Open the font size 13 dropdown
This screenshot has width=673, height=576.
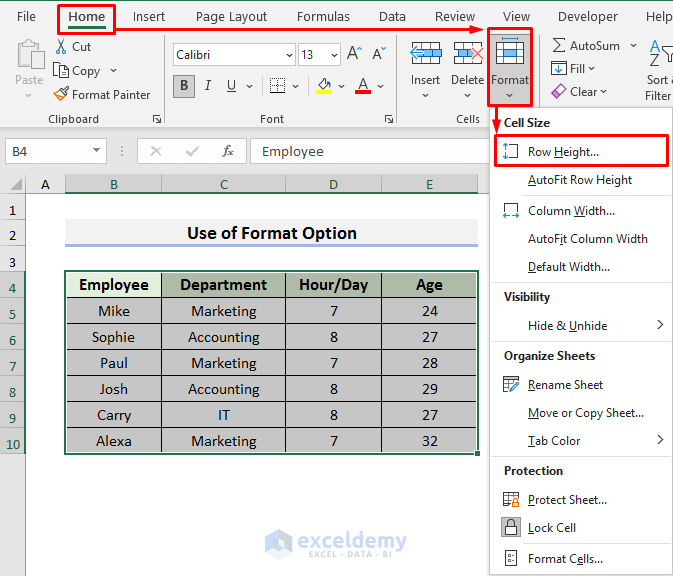(x=334, y=55)
